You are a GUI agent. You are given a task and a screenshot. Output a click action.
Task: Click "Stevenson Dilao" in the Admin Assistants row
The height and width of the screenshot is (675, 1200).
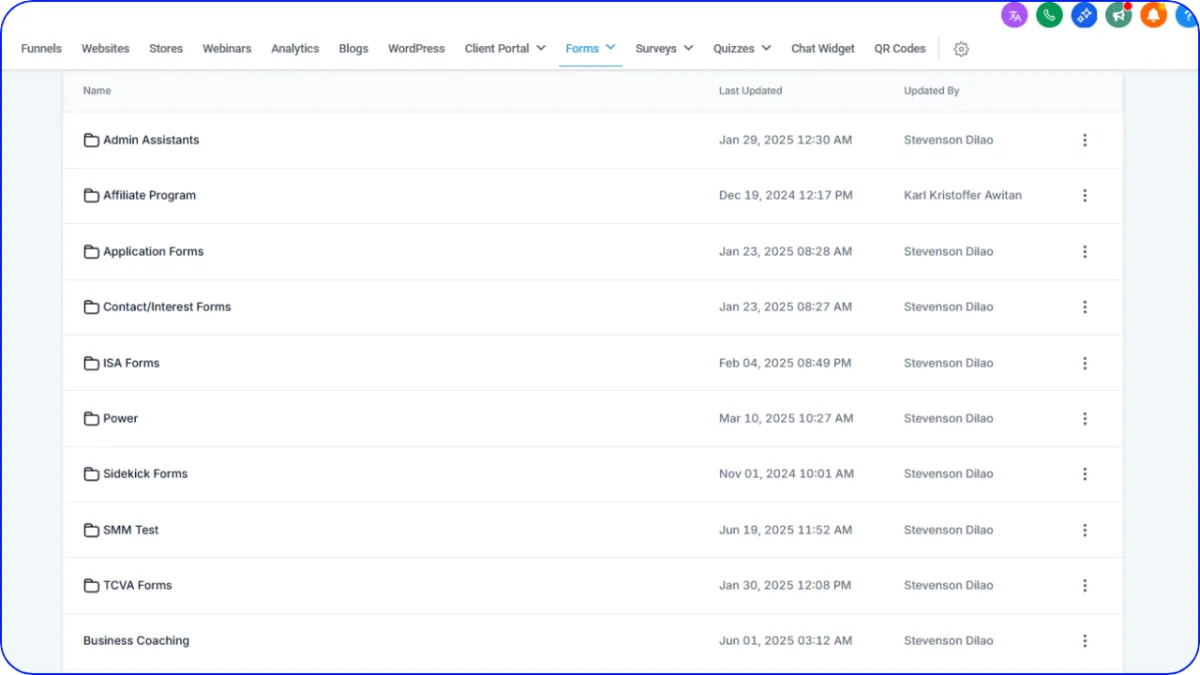949,140
